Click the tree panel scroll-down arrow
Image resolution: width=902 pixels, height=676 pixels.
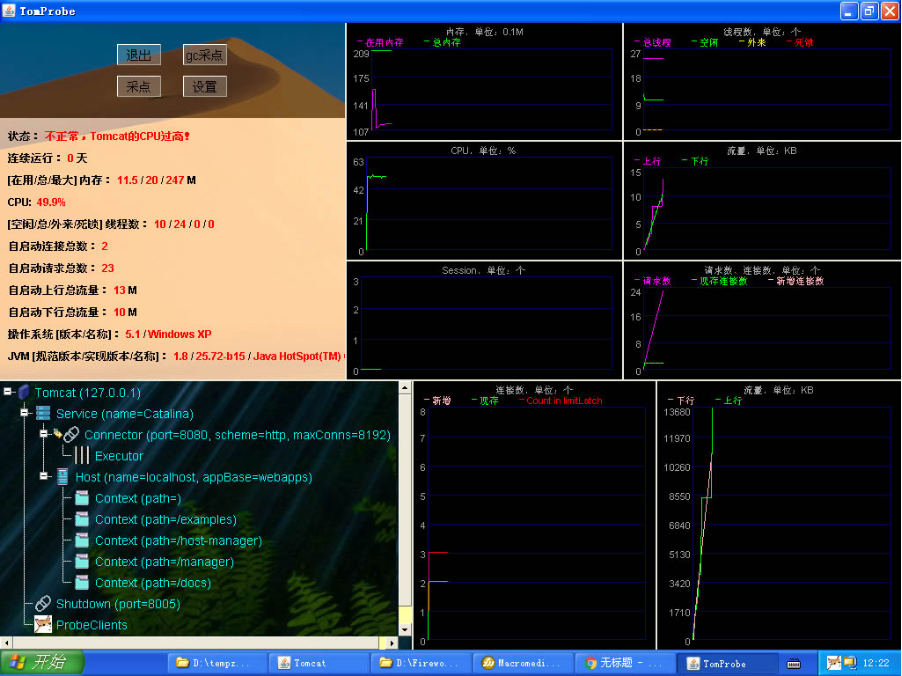[x=405, y=630]
